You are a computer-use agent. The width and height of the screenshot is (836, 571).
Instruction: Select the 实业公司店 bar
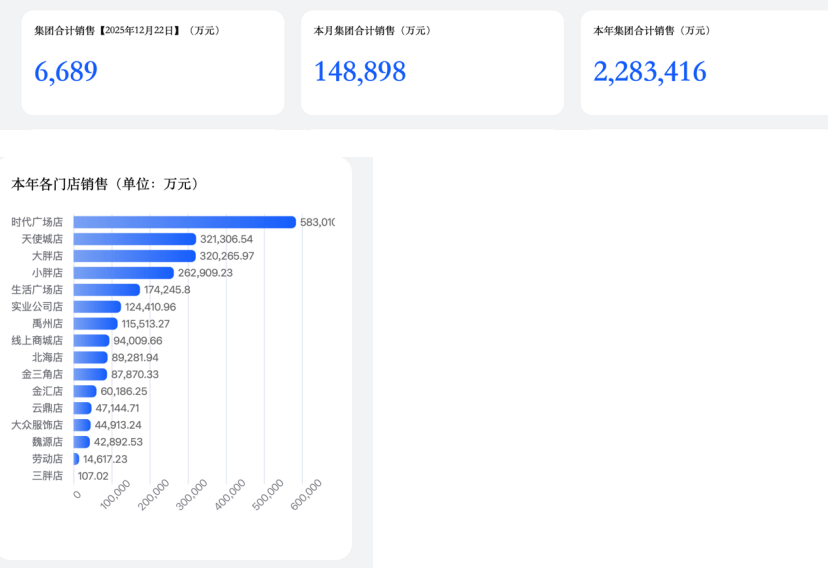pos(97,309)
